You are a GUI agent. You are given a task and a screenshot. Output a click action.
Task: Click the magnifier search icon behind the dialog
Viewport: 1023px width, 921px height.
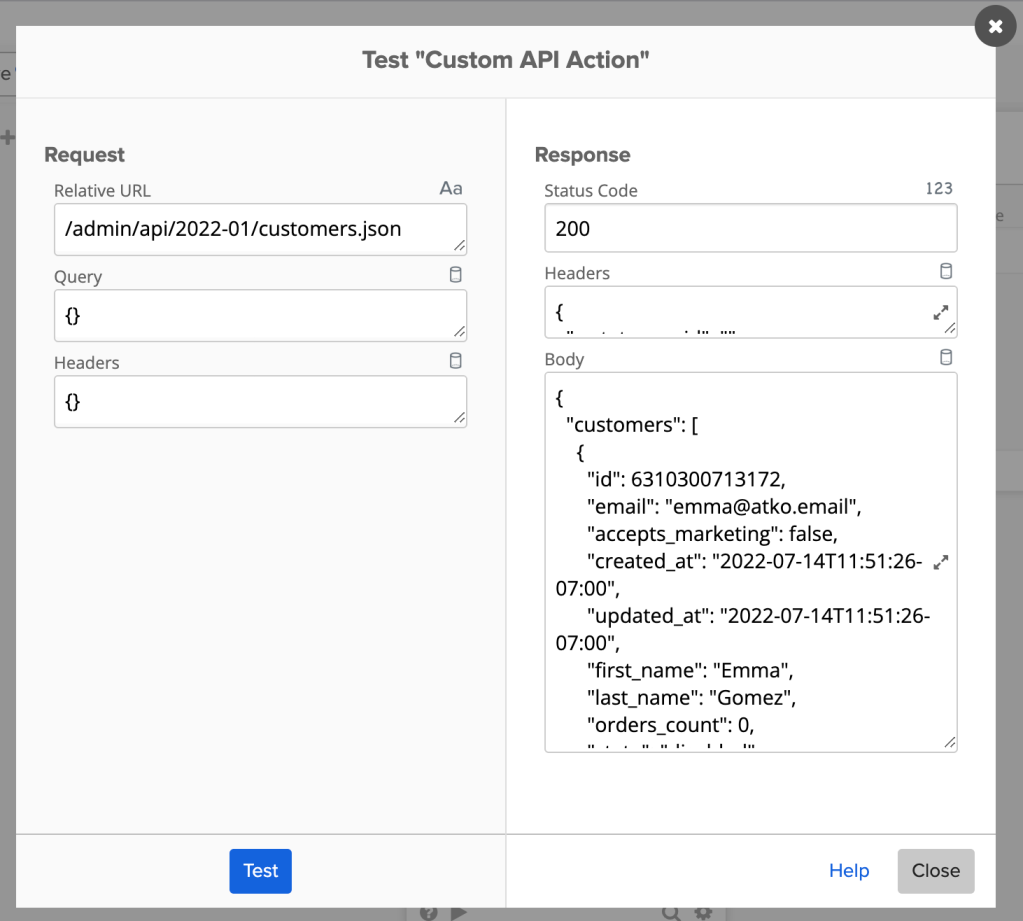[671, 912]
